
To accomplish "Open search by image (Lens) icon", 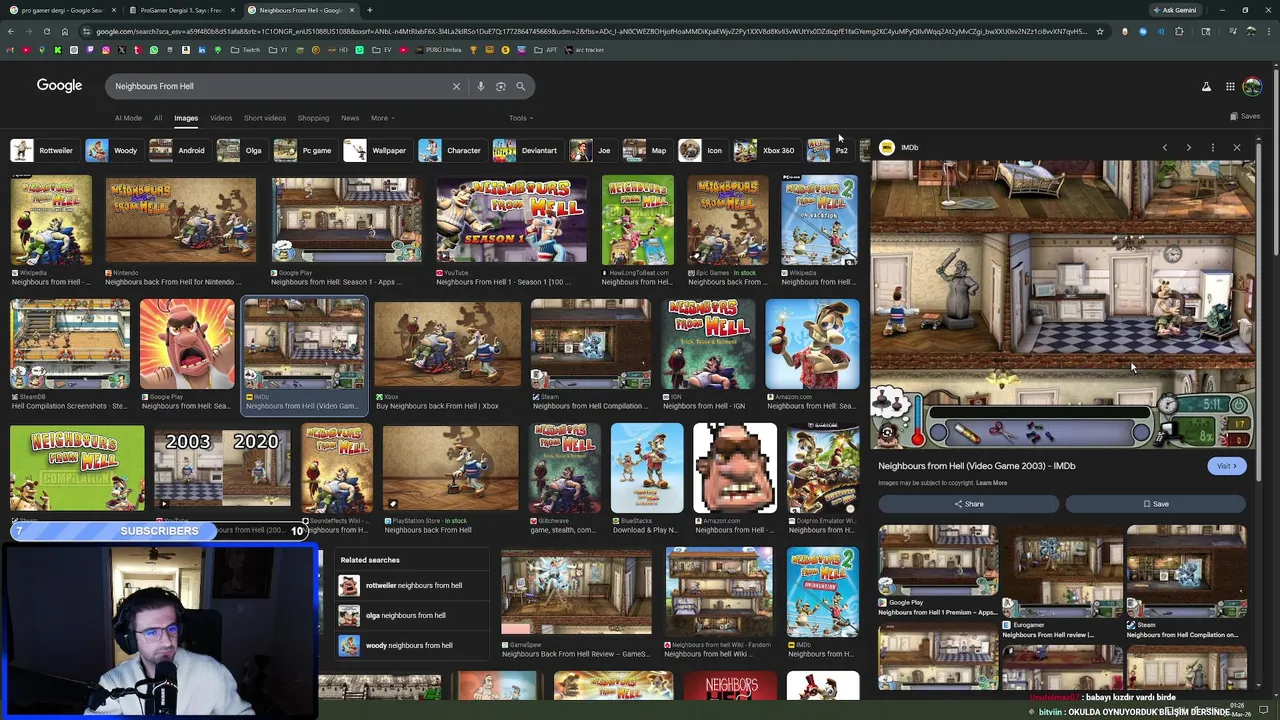I will (x=500, y=86).
